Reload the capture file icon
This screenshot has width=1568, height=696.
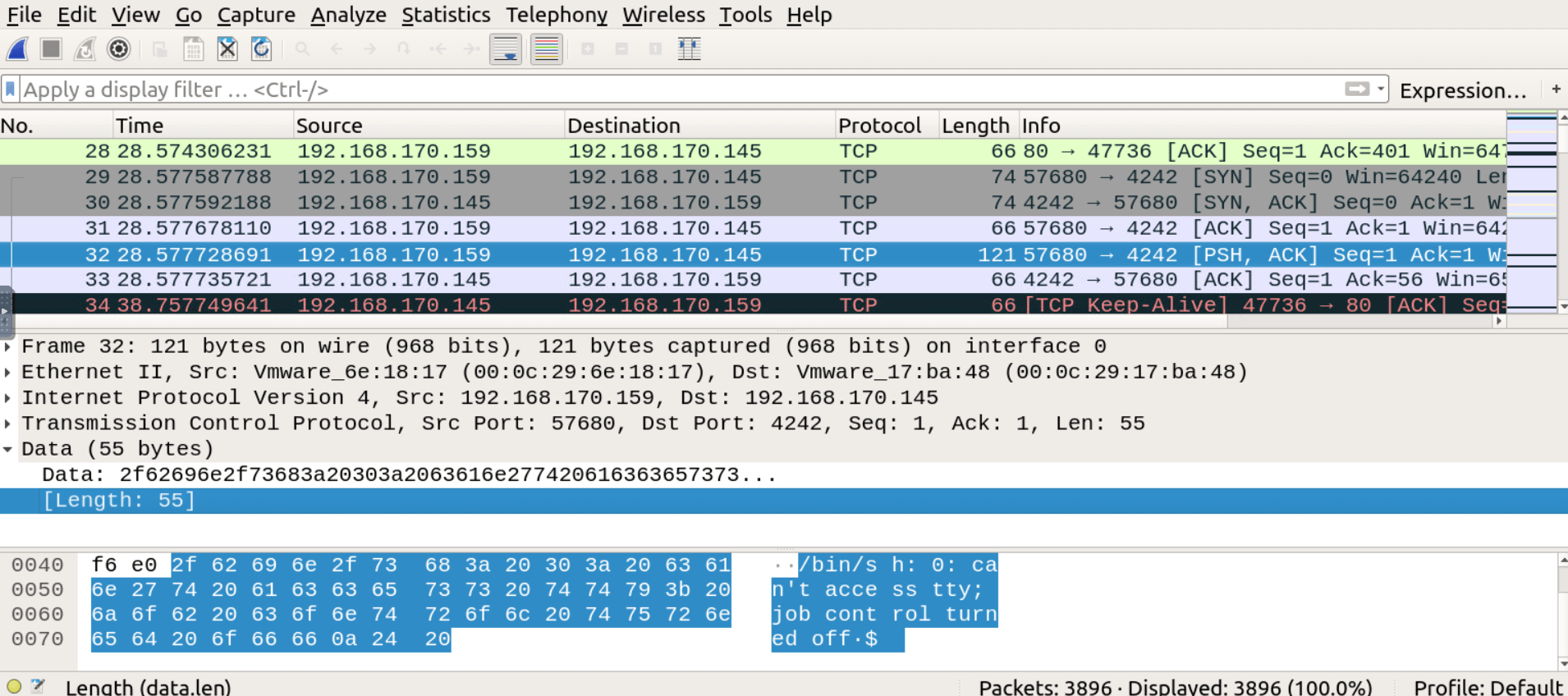tap(261, 49)
